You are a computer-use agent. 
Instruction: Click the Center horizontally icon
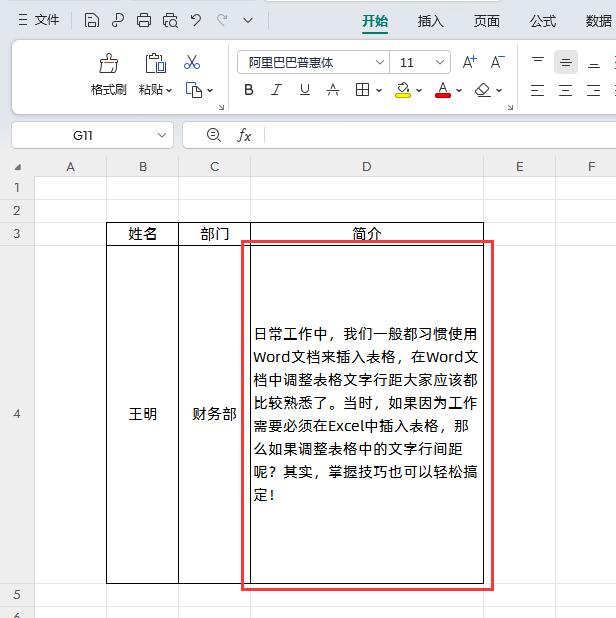(566, 90)
